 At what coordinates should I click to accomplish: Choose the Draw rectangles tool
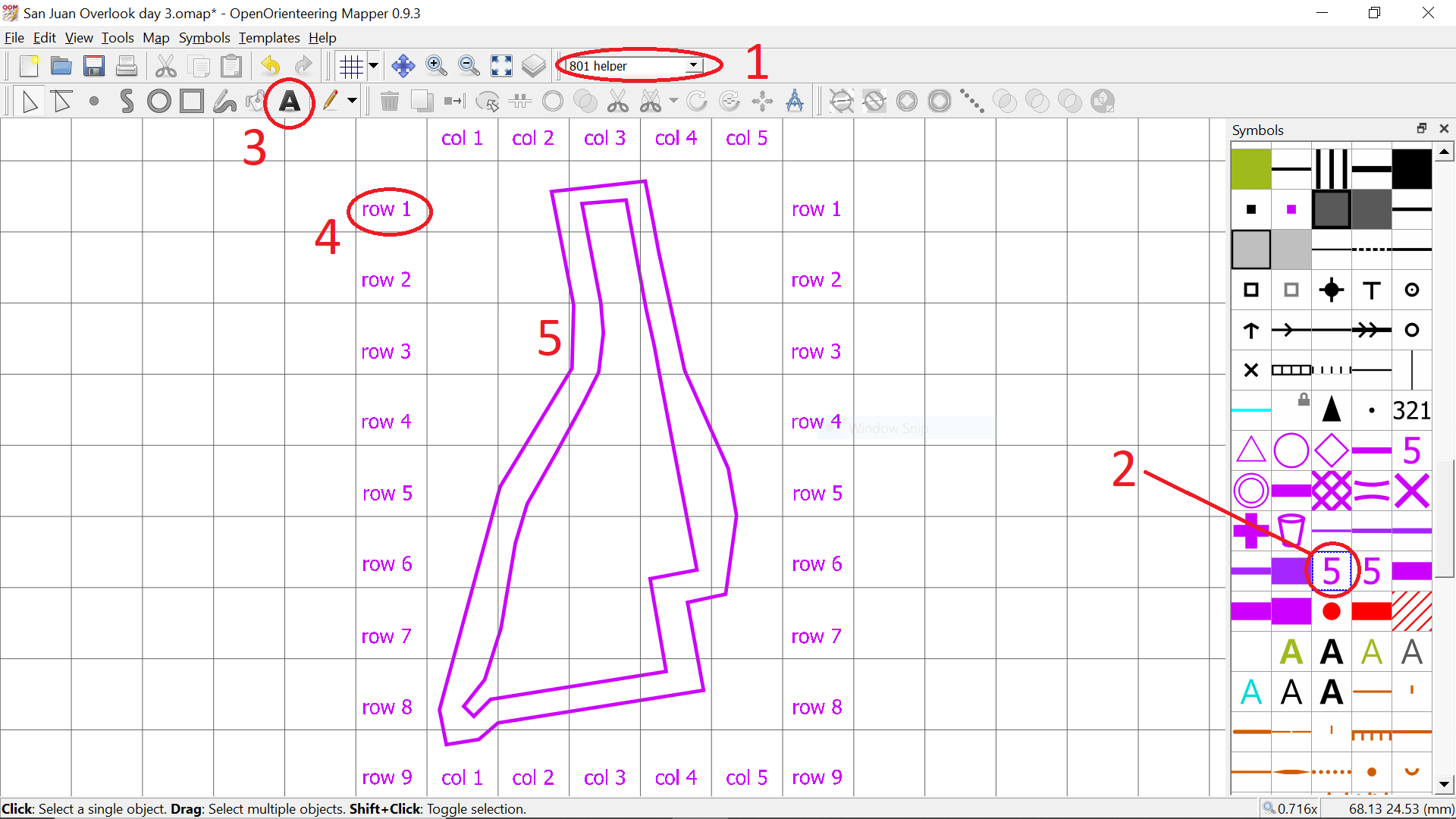[192, 101]
